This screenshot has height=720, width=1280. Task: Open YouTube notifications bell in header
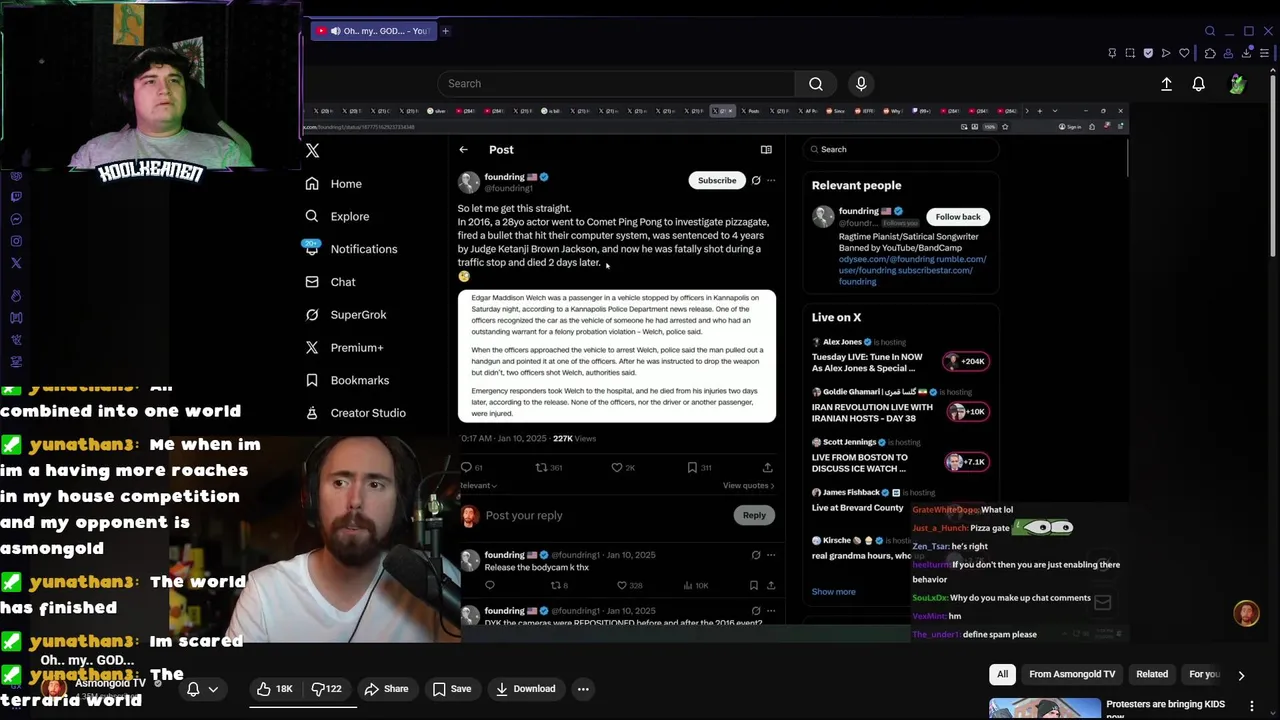(x=1198, y=85)
